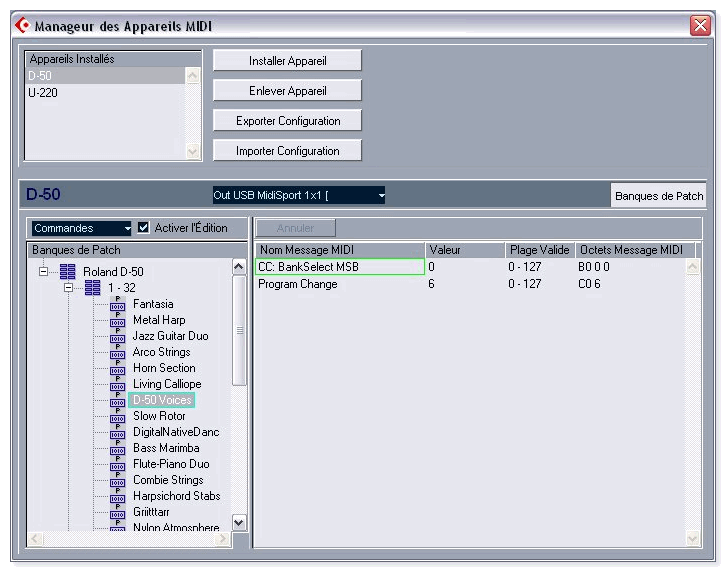Click Installer Appareil button
726x572 pixels.
click(x=287, y=61)
